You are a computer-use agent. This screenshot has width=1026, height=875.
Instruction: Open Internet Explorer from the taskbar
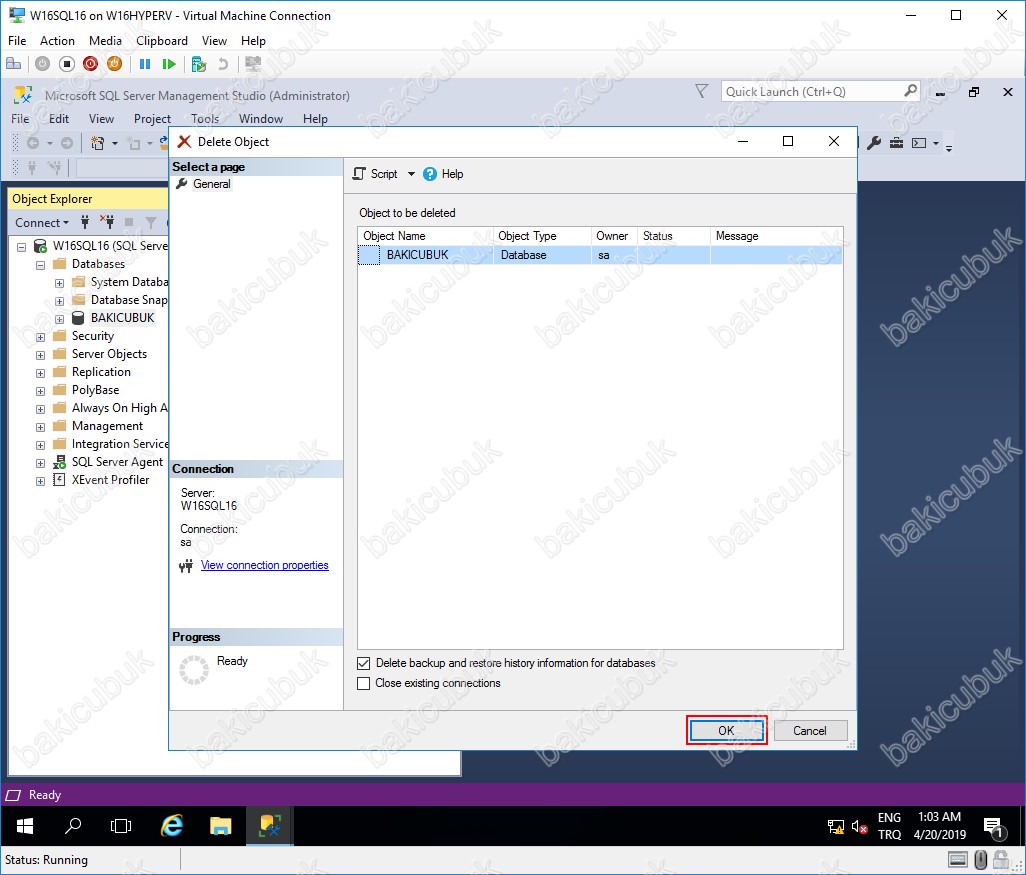[171, 826]
